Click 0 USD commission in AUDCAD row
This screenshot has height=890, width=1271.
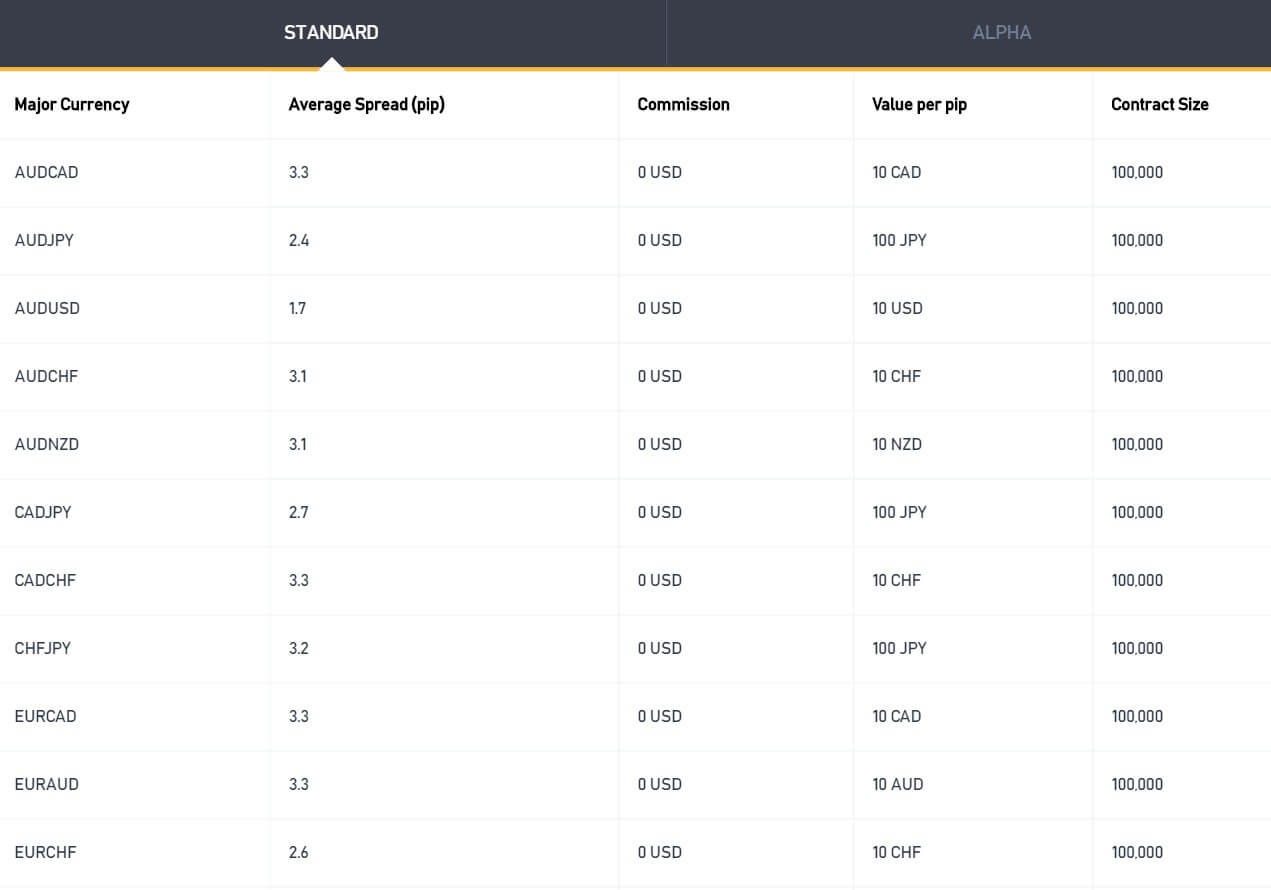[x=659, y=172]
